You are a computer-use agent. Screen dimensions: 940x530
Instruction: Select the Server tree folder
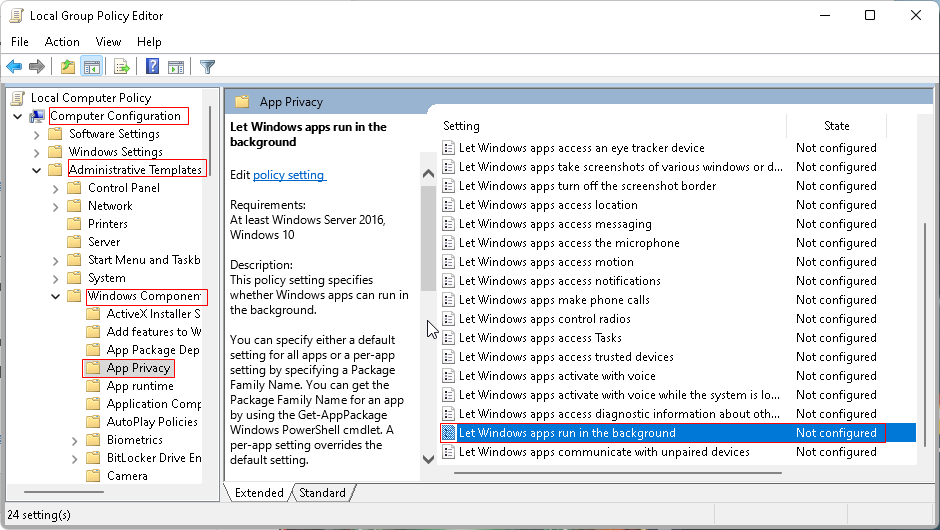coord(104,242)
